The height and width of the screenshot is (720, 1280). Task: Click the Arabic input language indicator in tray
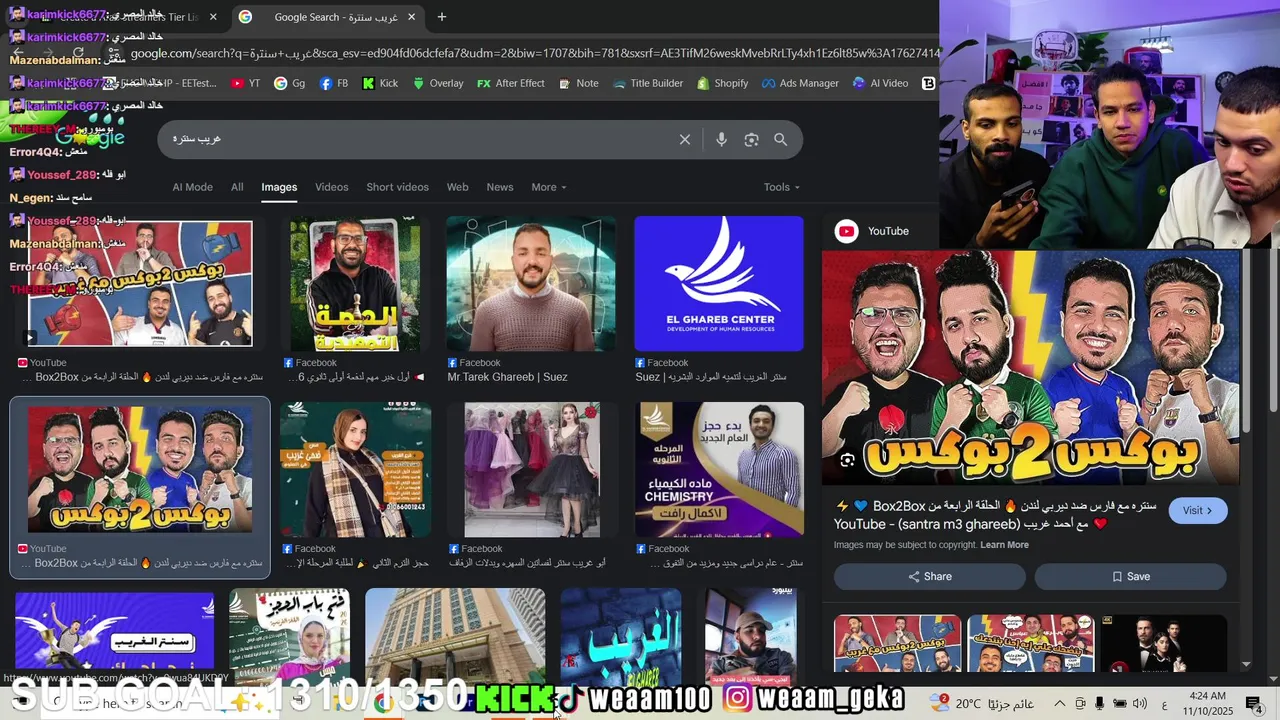[1166, 703]
